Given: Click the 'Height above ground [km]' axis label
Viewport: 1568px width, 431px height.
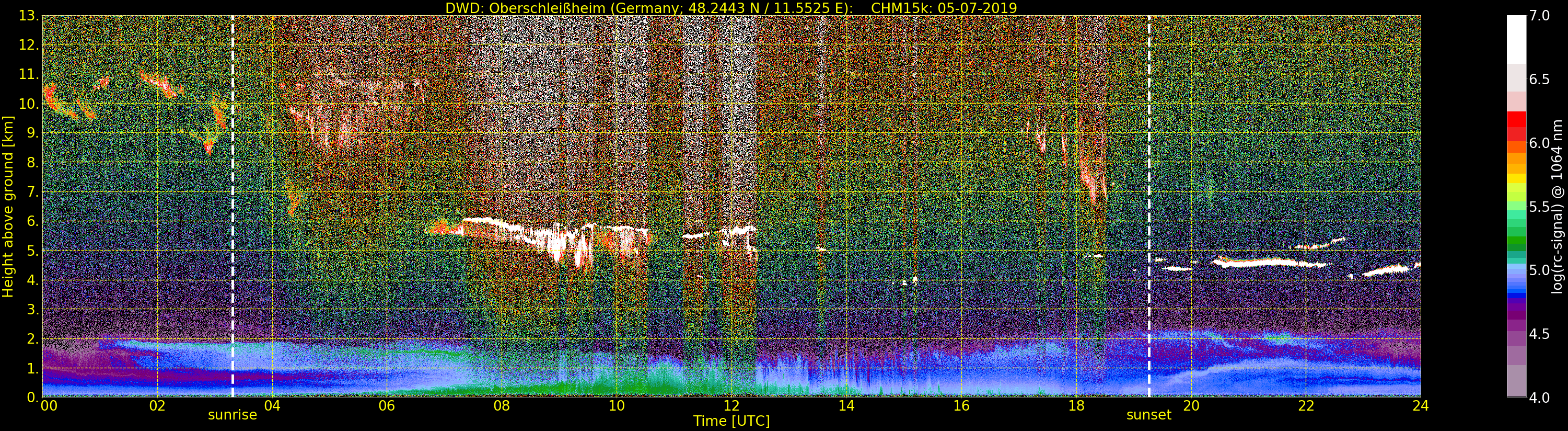Looking at the screenshot, I should [8, 207].
